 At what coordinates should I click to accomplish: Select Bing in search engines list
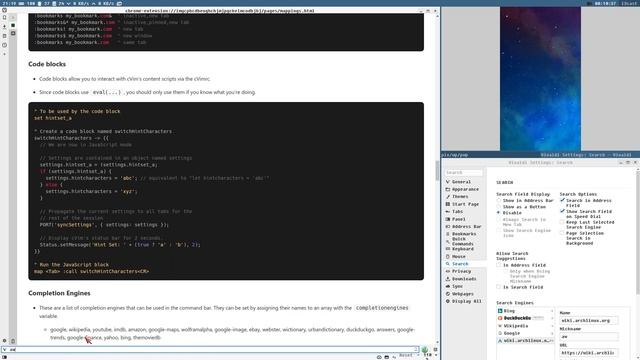pos(525,311)
